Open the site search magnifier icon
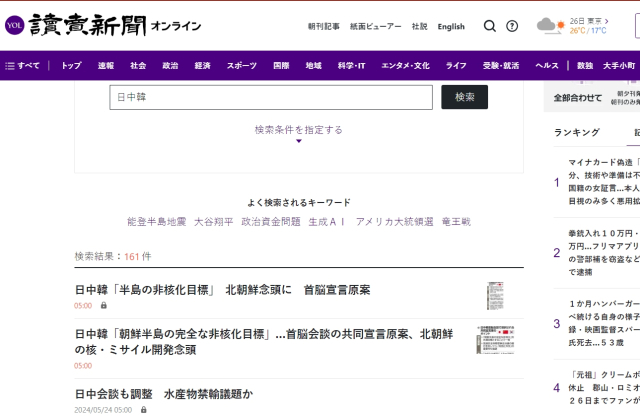 click(489, 26)
